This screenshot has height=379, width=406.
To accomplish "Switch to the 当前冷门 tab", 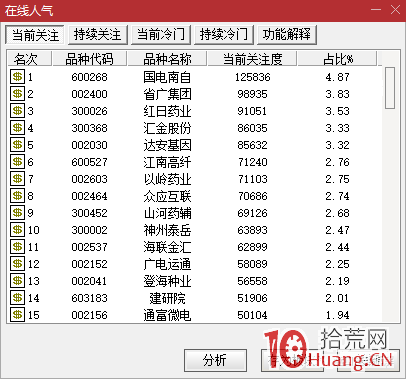I will pyautogui.click(x=161, y=35).
